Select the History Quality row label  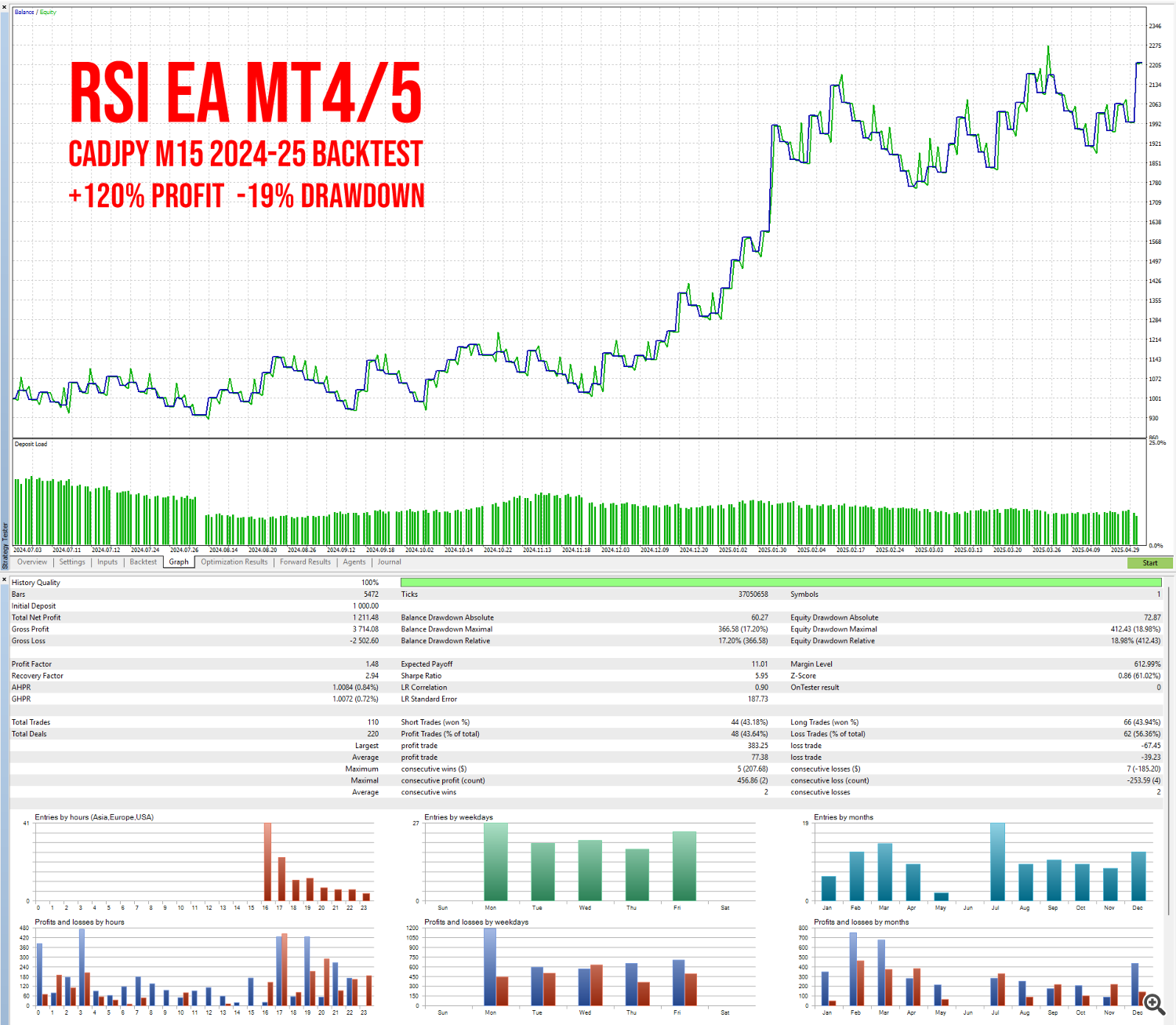[x=36, y=583]
